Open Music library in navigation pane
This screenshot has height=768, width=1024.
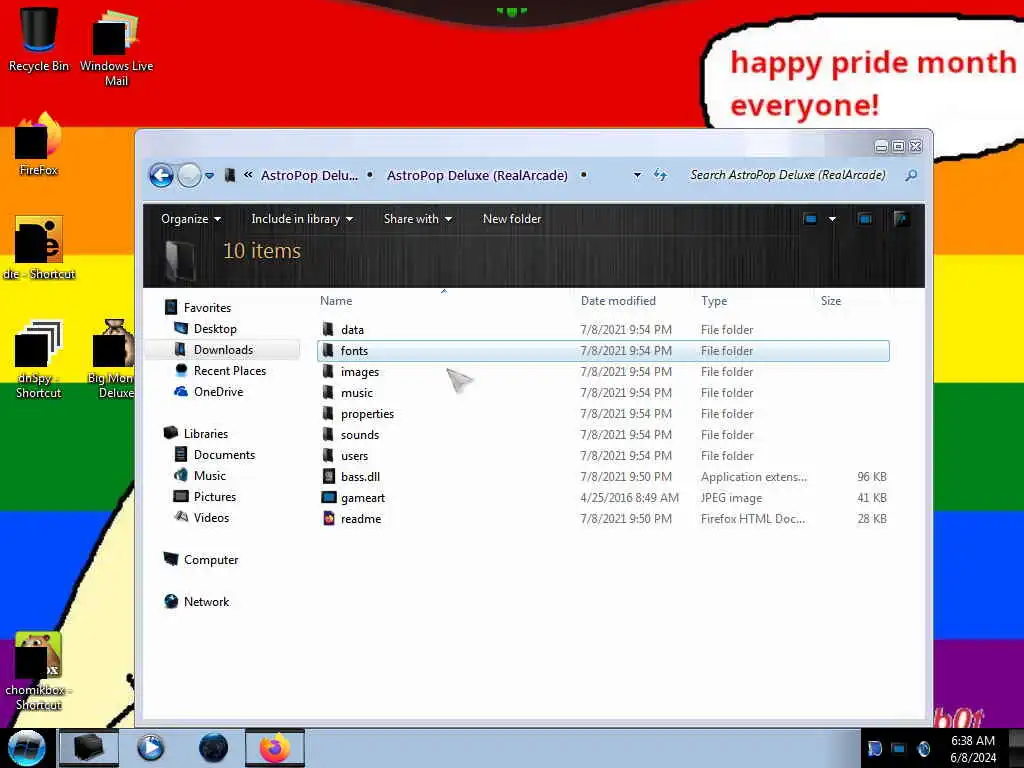click(x=210, y=475)
